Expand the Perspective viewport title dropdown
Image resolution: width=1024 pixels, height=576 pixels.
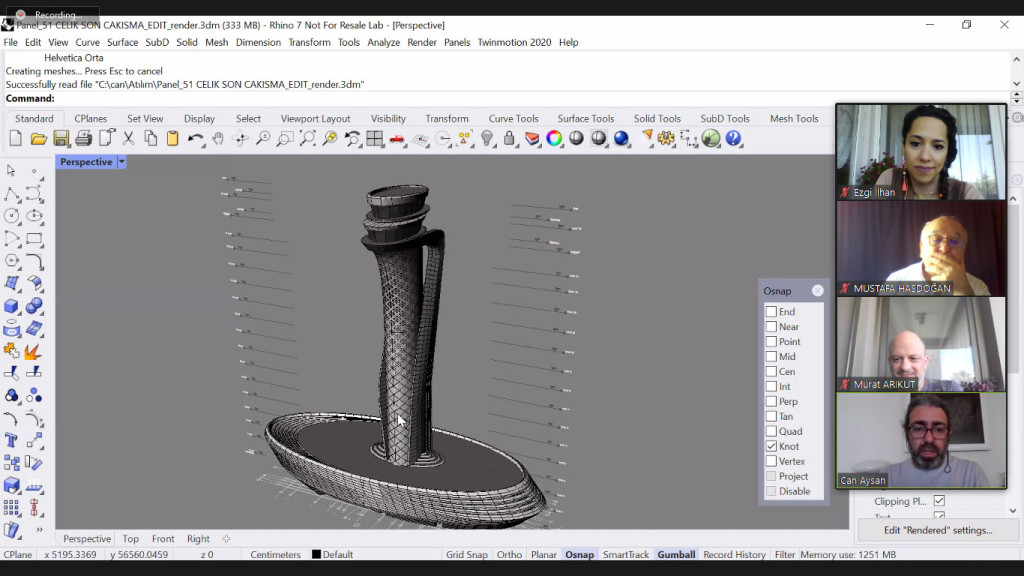(x=122, y=162)
